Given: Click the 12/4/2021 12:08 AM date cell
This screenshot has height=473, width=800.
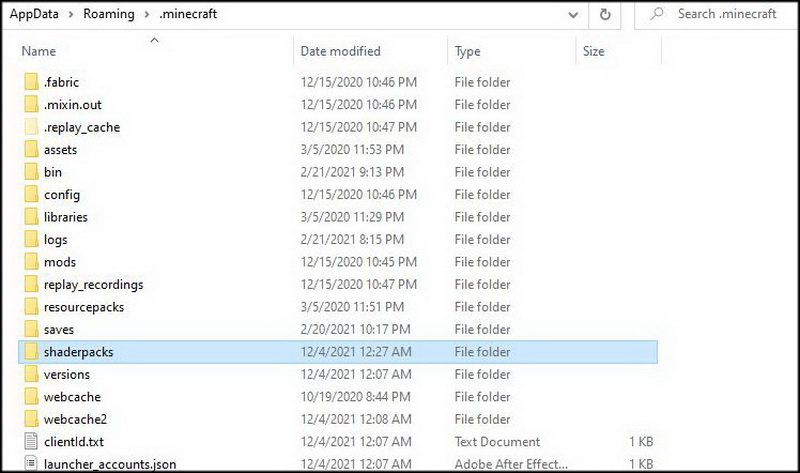Looking at the screenshot, I should [356, 419].
